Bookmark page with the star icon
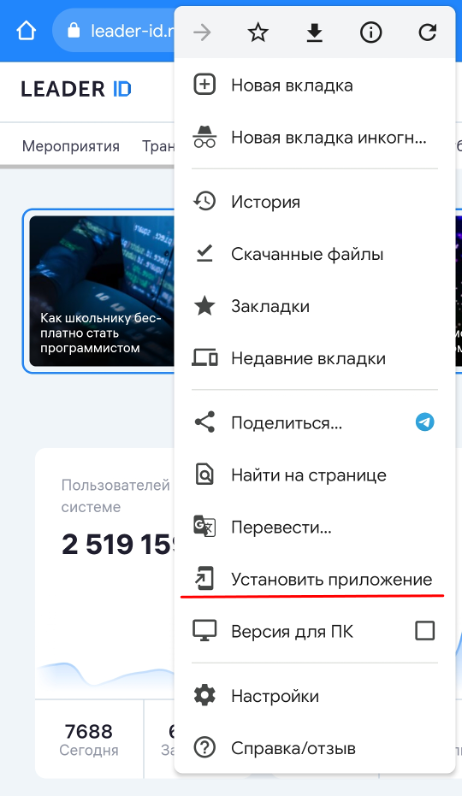The width and height of the screenshot is (462, 796). (x=258, y=33)
